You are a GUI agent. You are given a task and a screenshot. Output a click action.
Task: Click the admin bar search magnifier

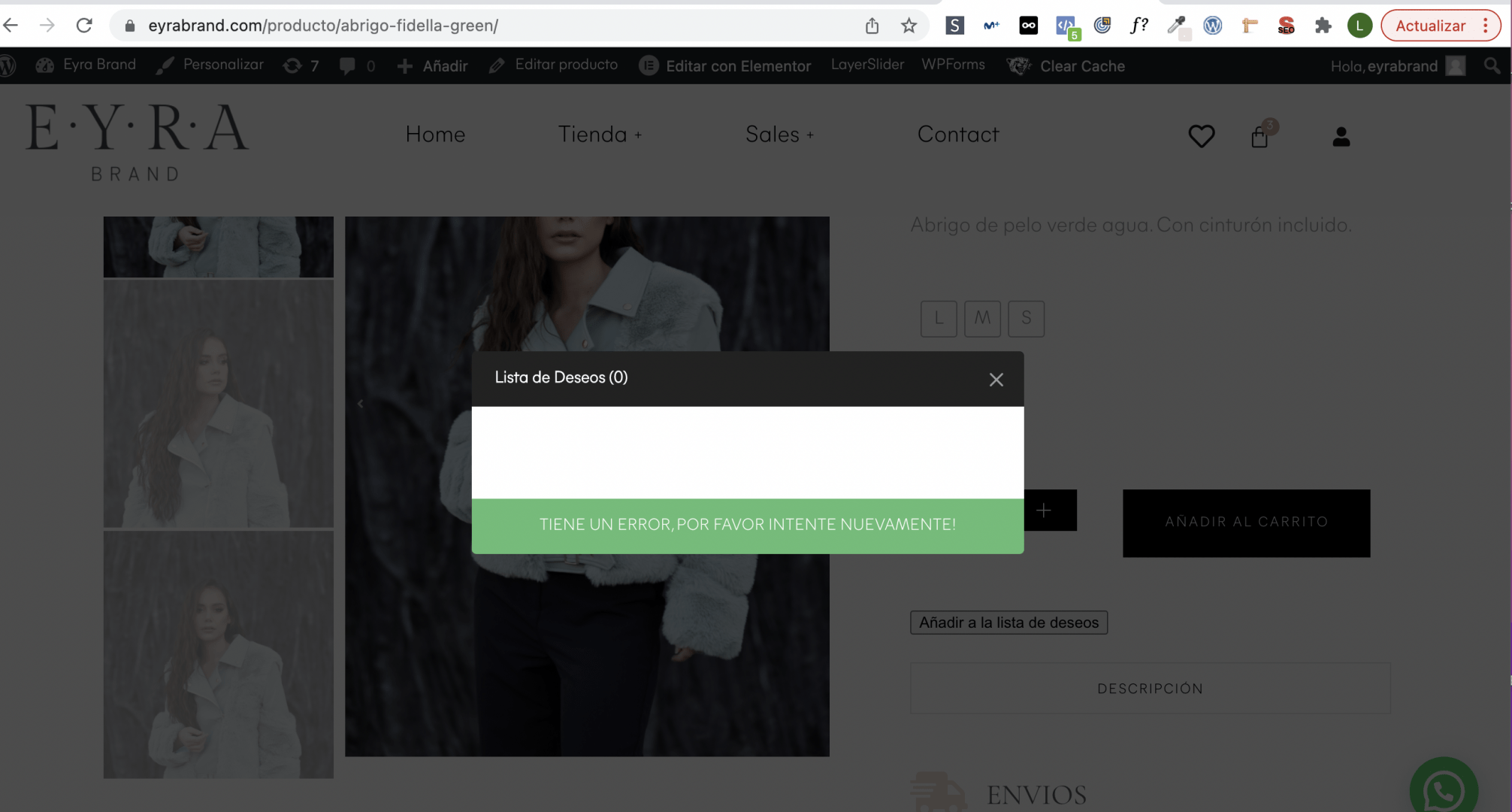[x=1492, y=66]
